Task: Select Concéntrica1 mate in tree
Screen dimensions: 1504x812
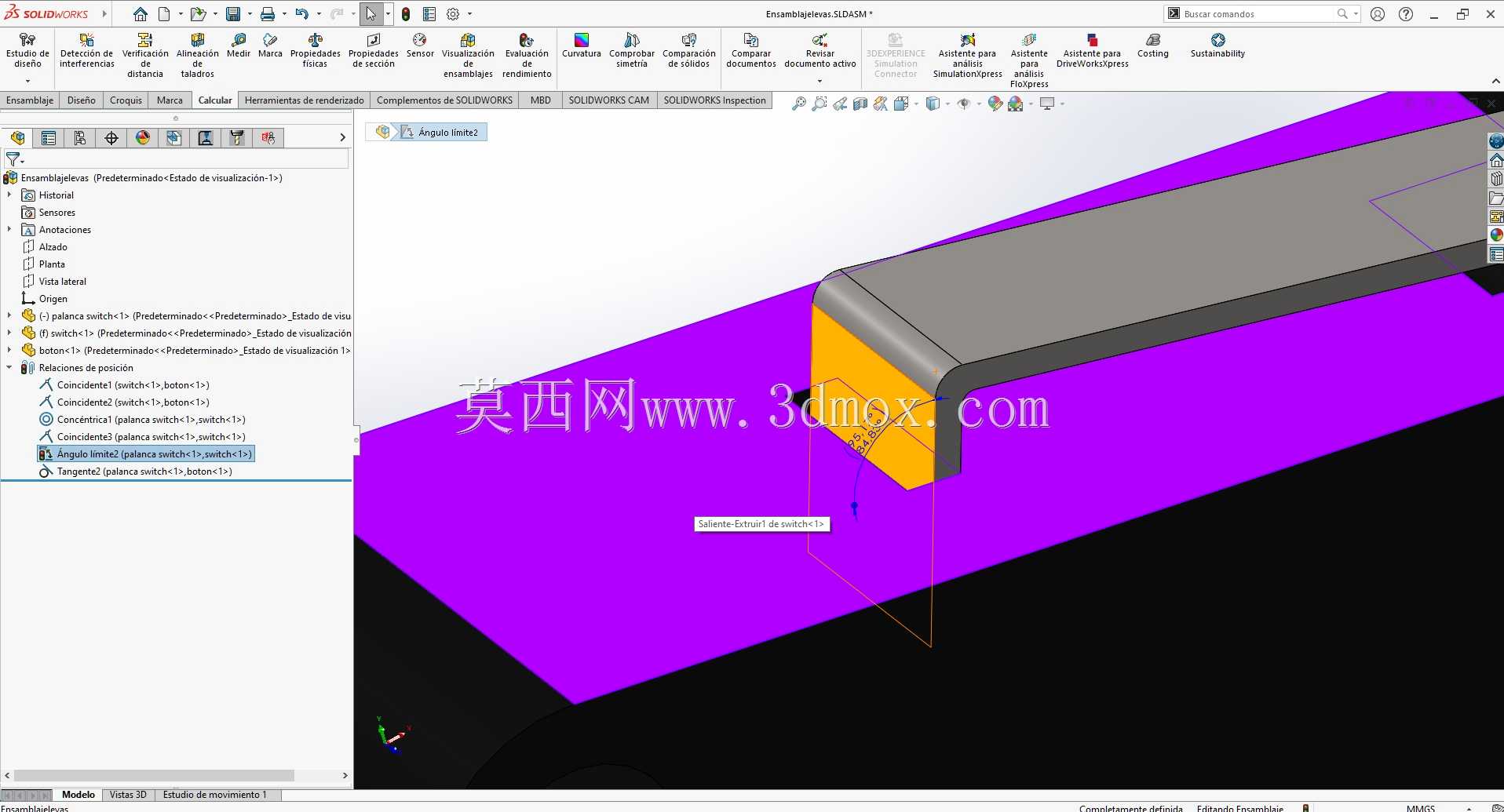Action: click(x=151, y=420)
